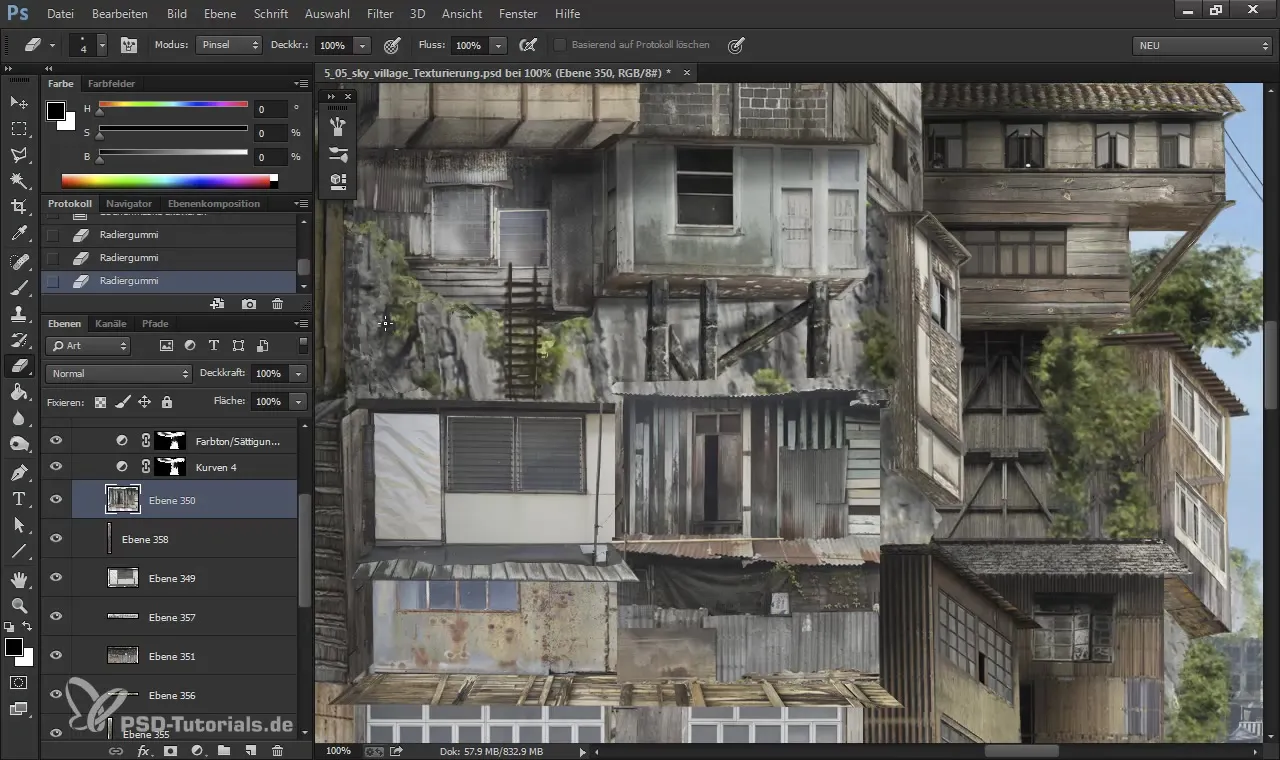
Task: Select the Paint Bucket tool
Action: (x=19, y=392)
